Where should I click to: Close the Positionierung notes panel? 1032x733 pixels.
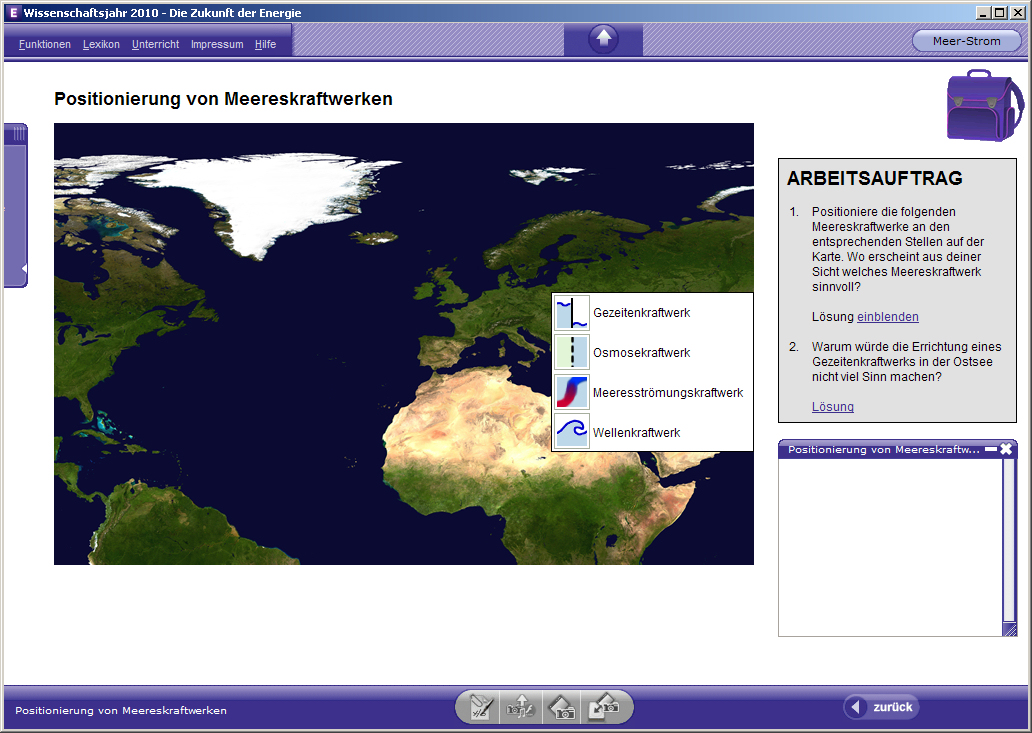pyautogui.click(x=1006, y=449)
